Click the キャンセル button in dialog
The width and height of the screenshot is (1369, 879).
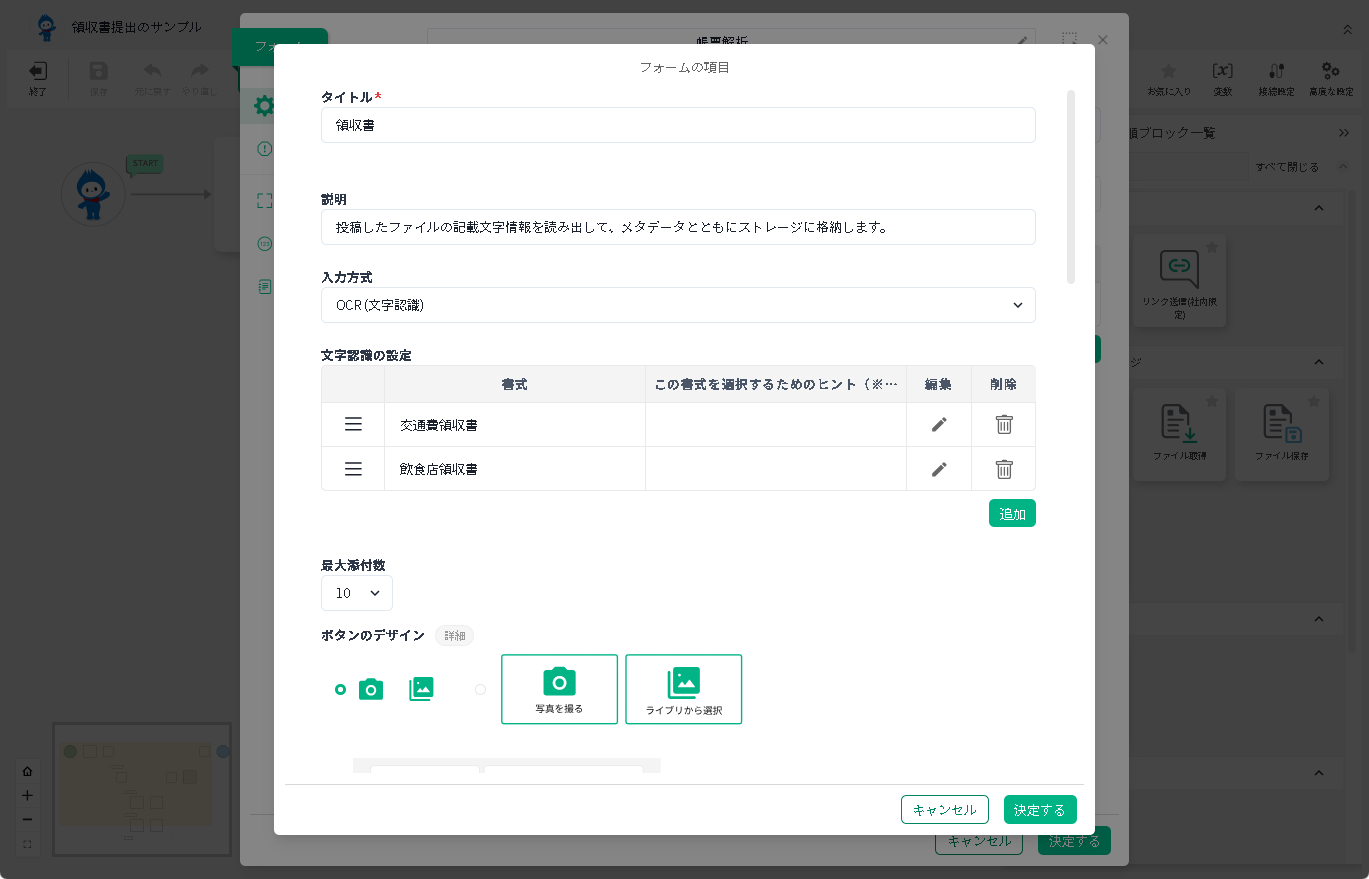tap(944, 810)
